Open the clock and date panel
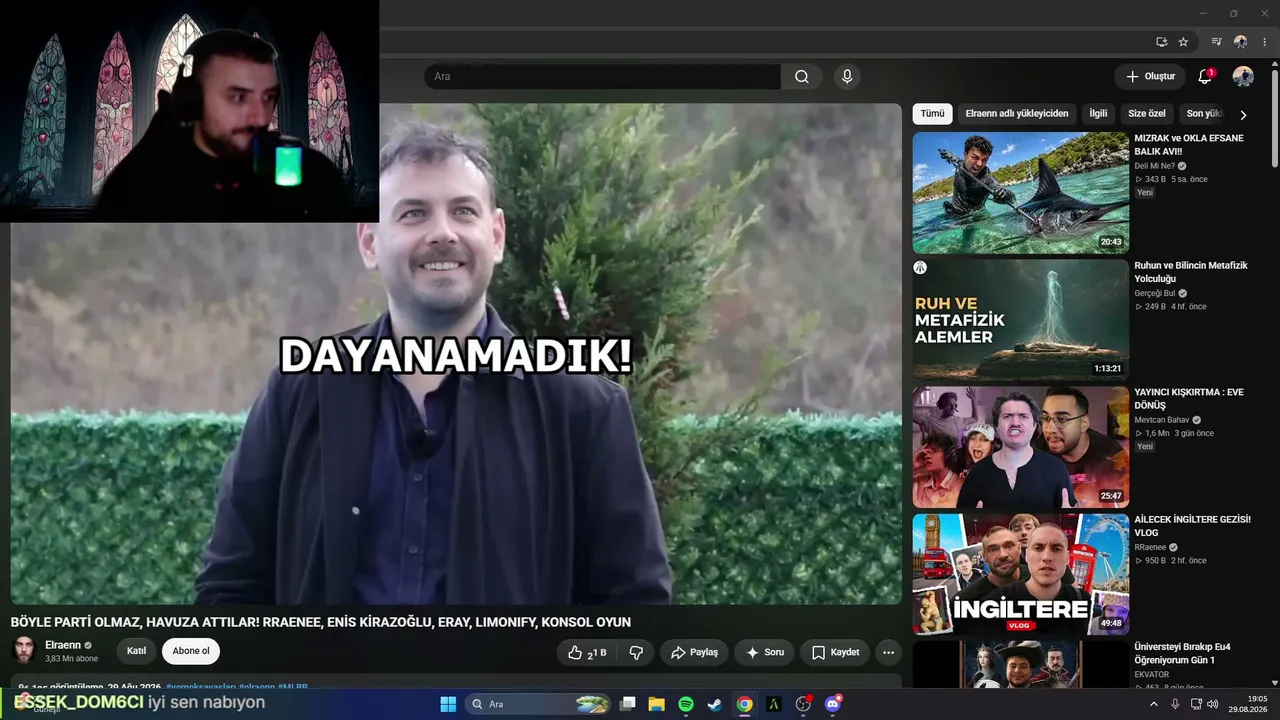 coord(1250,704)
